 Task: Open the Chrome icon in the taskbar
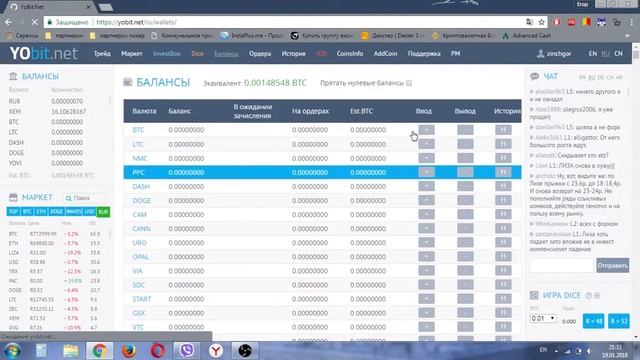(x=99, y=350)
